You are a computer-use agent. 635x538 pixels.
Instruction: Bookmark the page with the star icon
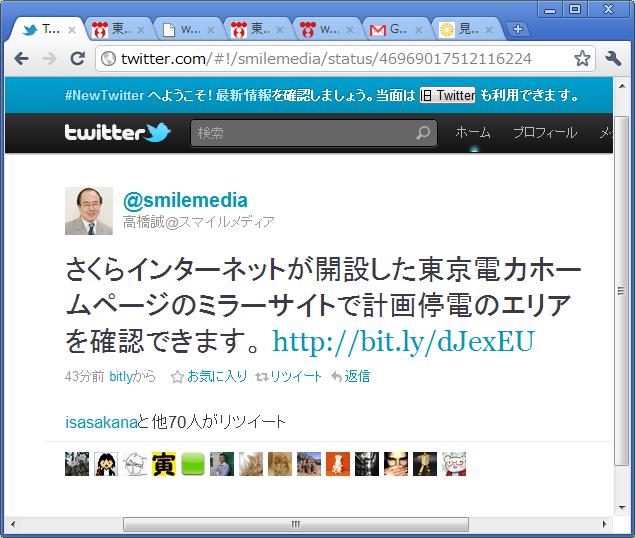pyautogui.click(x=582, y=59)
